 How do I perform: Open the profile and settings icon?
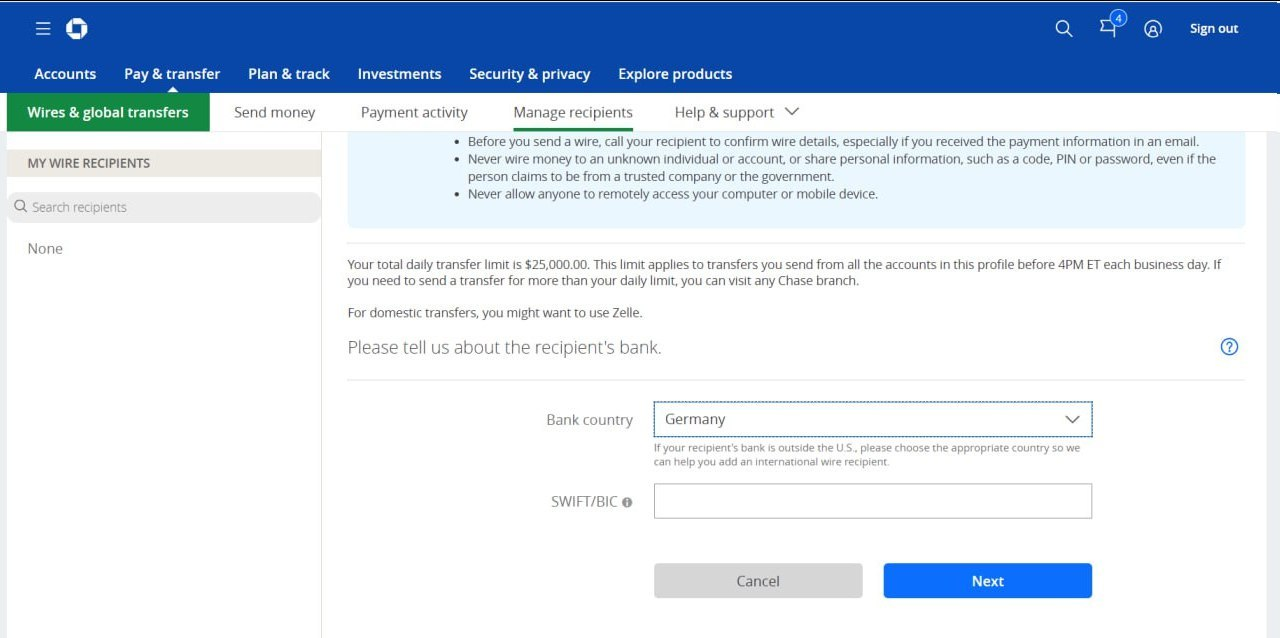(1153, 29)
